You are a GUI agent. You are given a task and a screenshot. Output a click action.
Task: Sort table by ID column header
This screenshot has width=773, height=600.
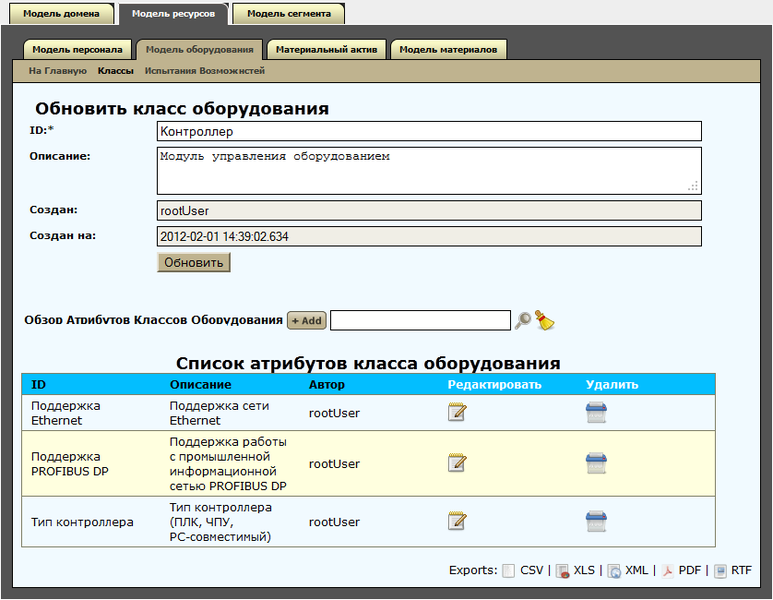tap(38, 385)
